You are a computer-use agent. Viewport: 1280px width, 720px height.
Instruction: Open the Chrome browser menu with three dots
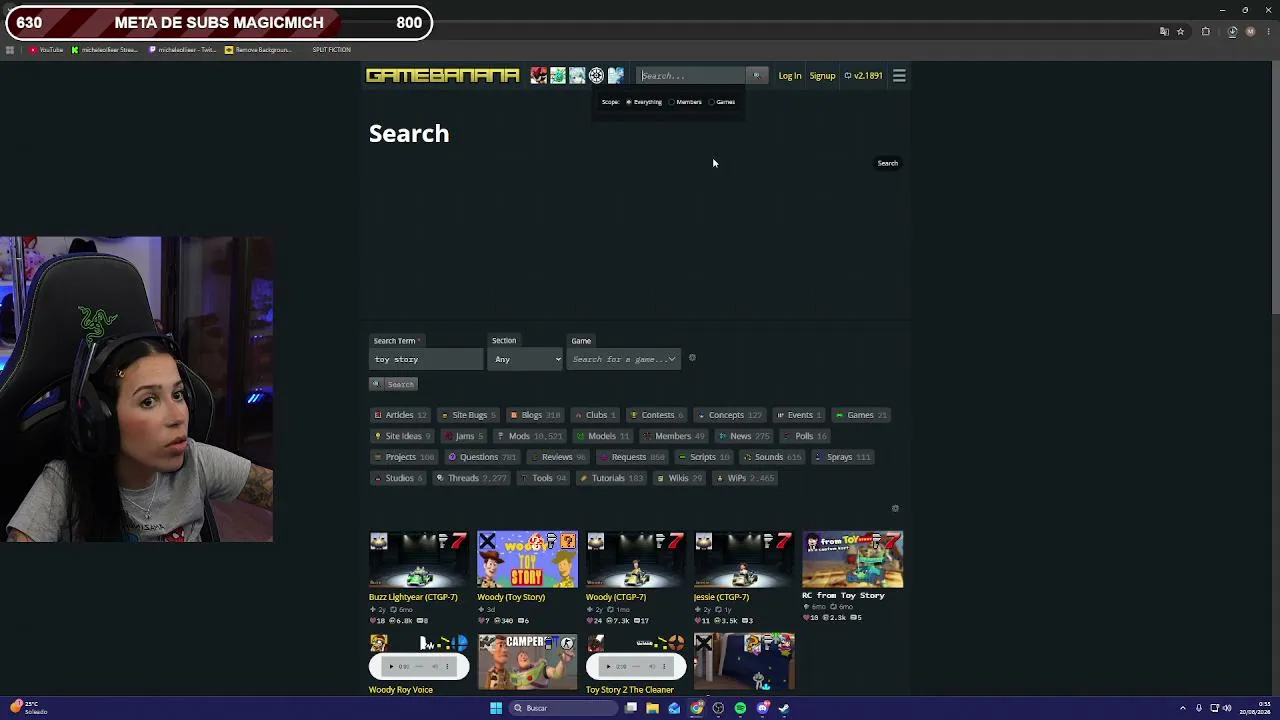click(1267, 32)
